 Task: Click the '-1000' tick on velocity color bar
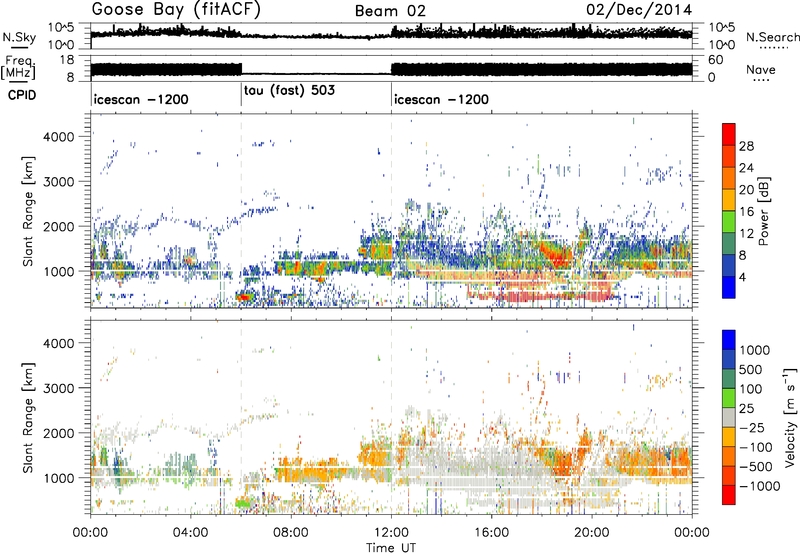(760, 486)
